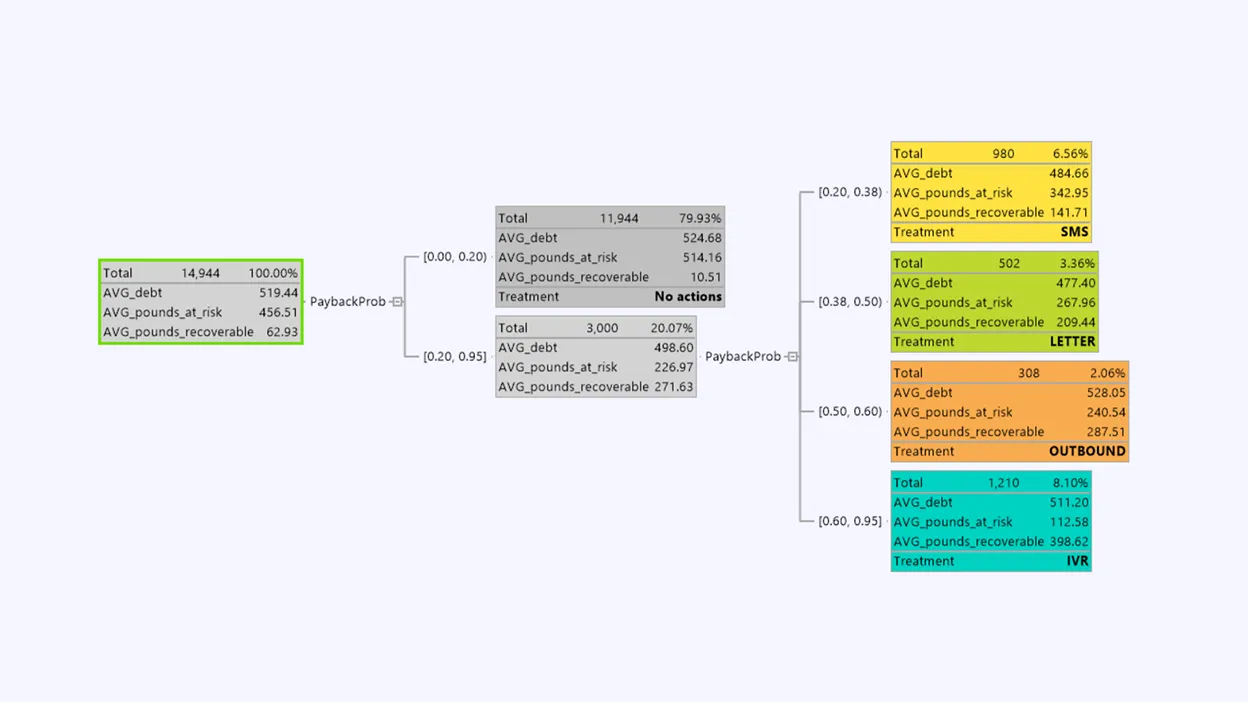Select the root node Total 14,944 row

pyautogui.click(x=201, y=273)
